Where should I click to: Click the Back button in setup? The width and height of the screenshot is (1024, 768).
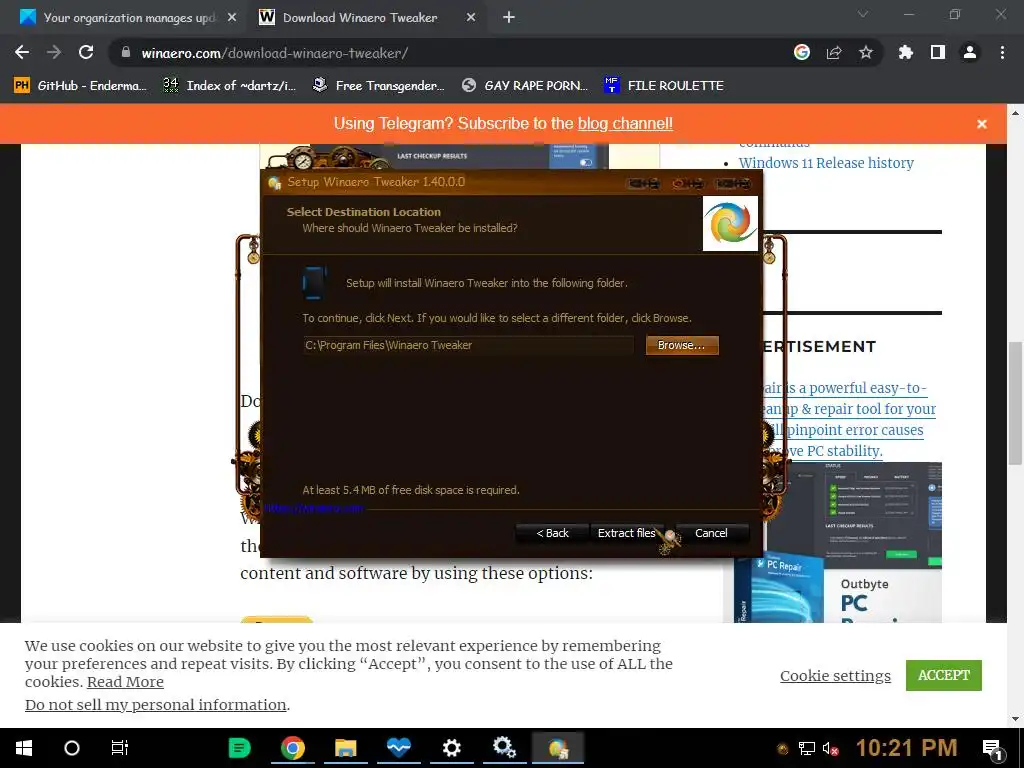(x=552, y=533)
